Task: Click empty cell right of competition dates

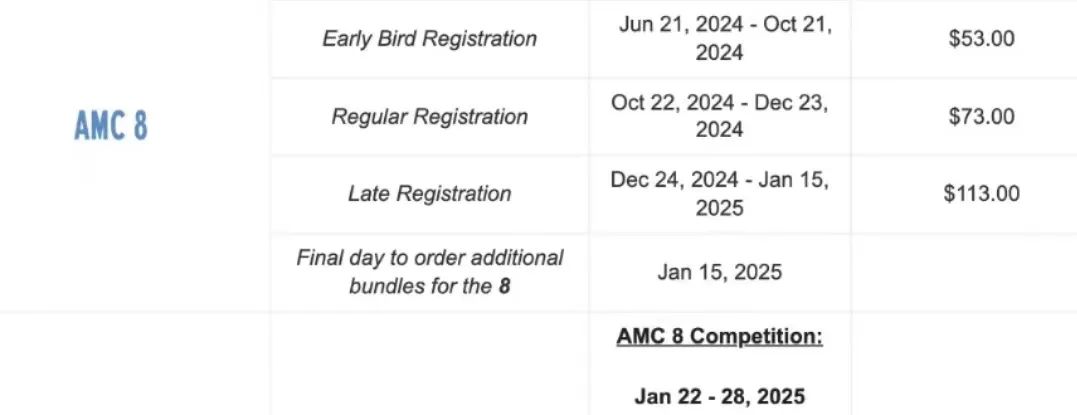Action: point(964,363)
